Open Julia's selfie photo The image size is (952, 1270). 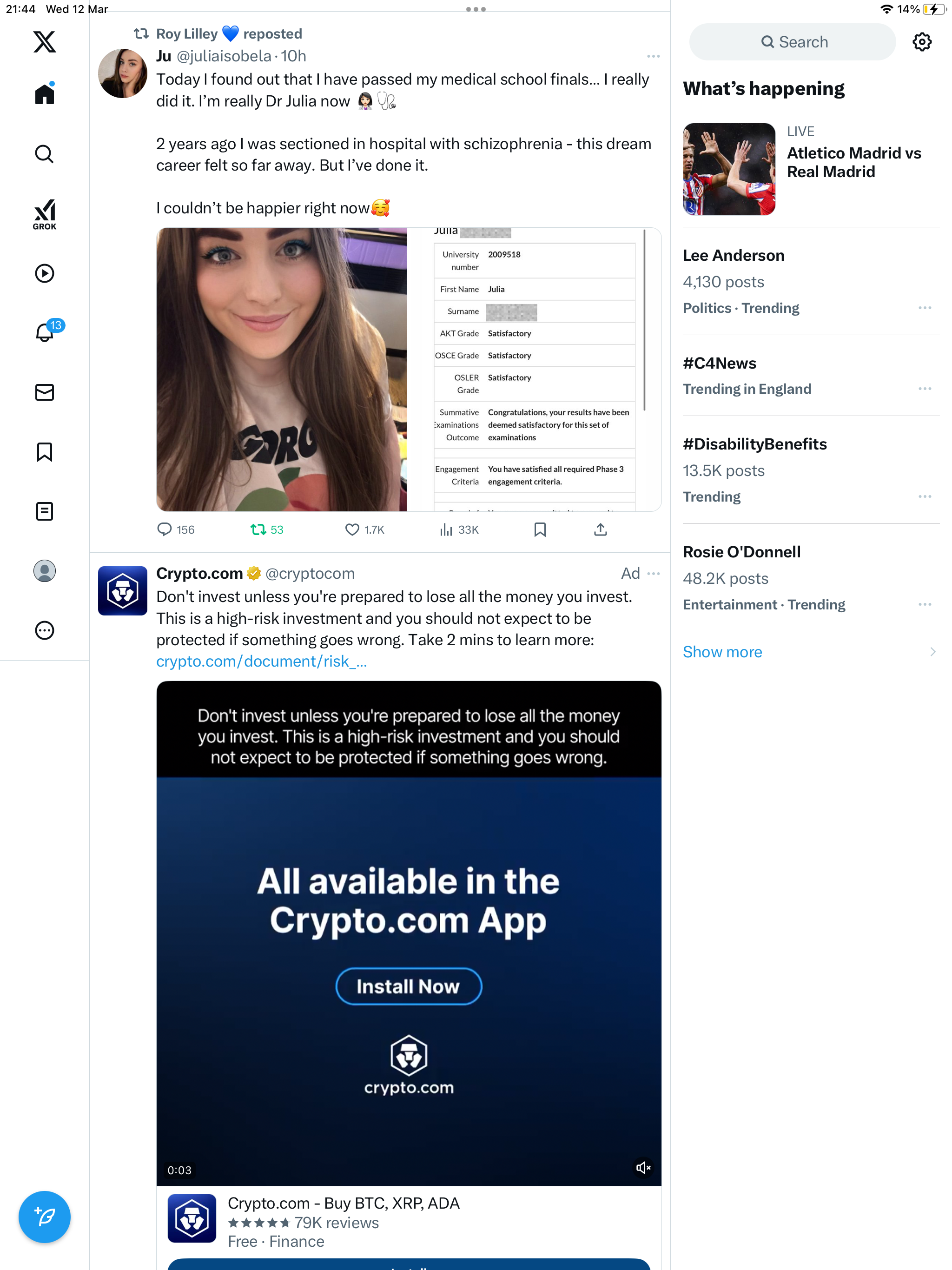coord(281,369)
